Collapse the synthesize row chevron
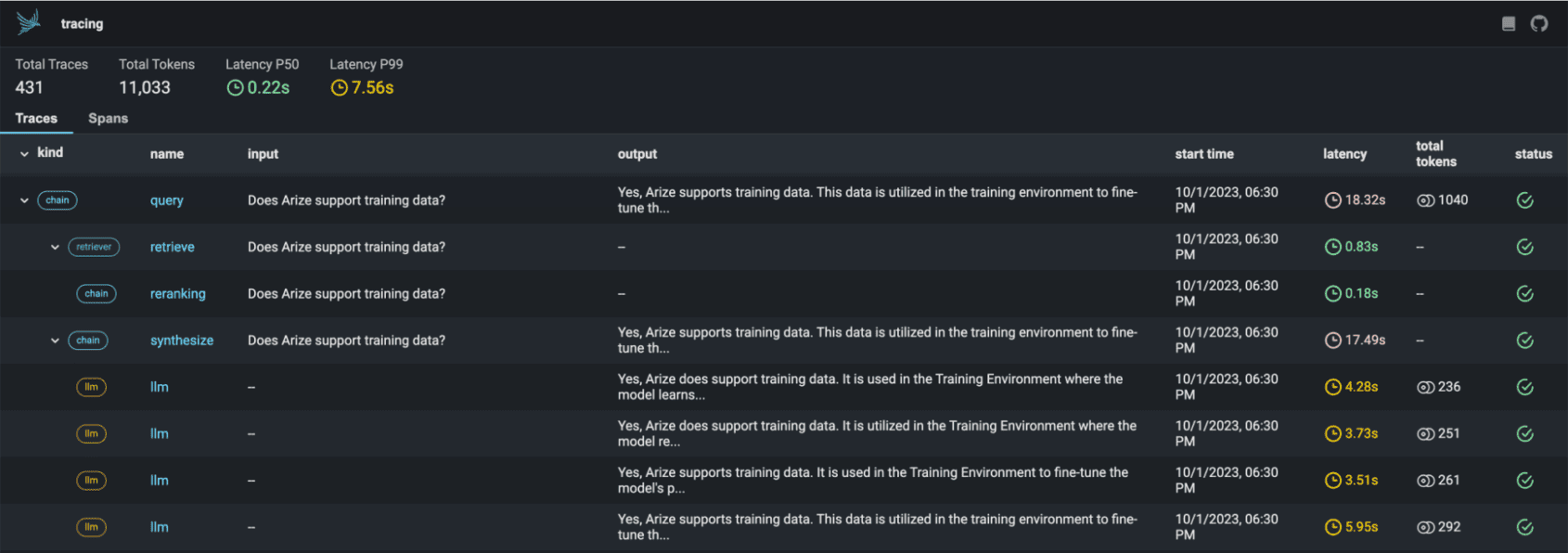 pos(55,341)
